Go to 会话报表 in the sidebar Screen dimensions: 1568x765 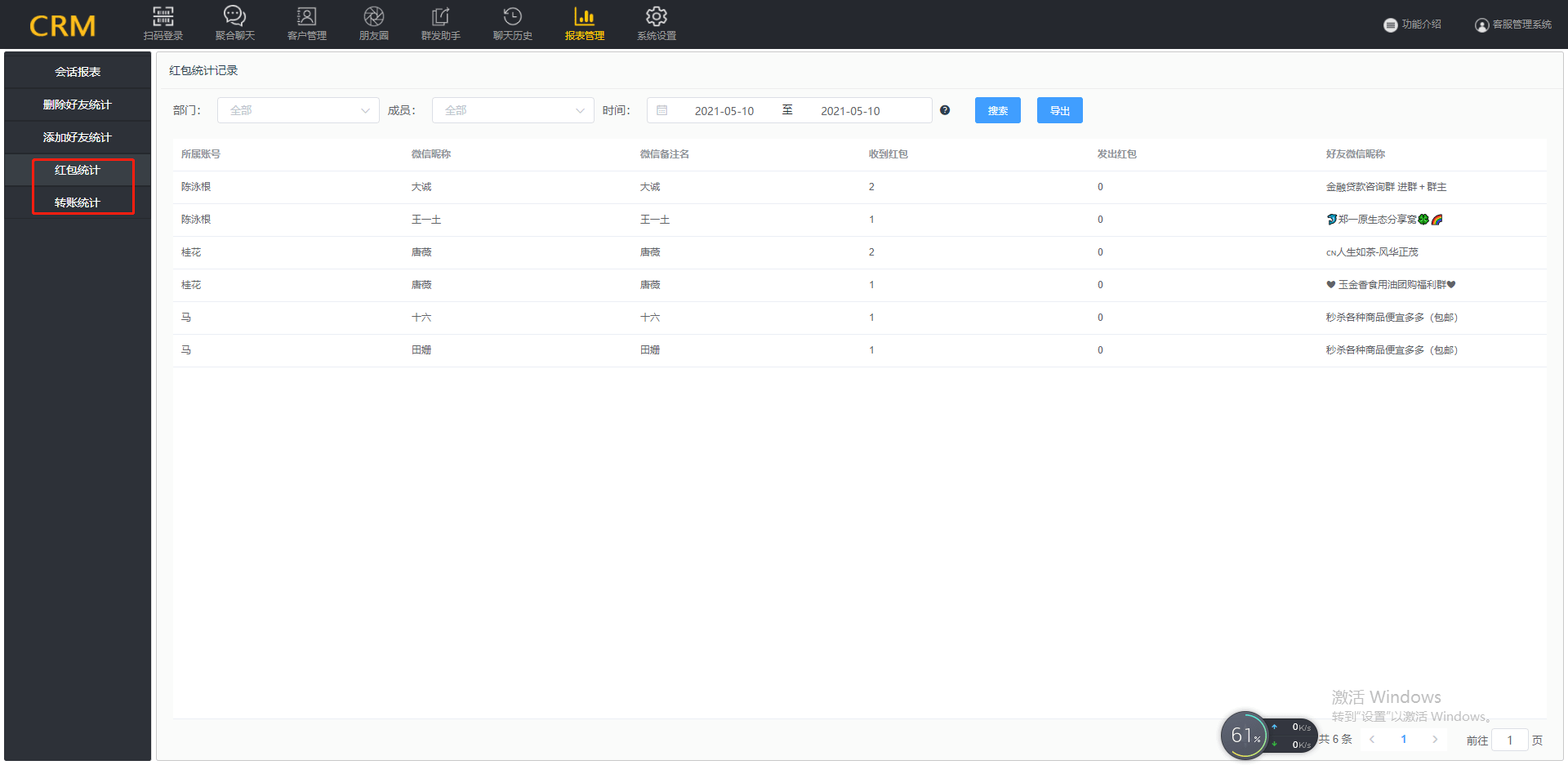click(x=78, y=72)
